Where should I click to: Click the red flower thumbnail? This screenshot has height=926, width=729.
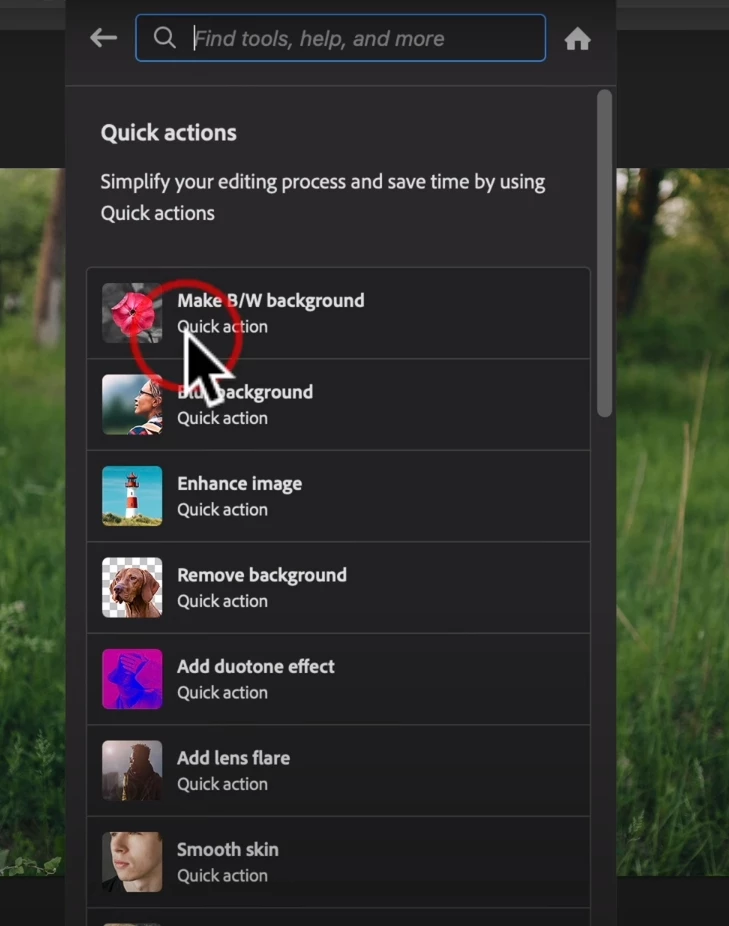click(x=132, y=313)
